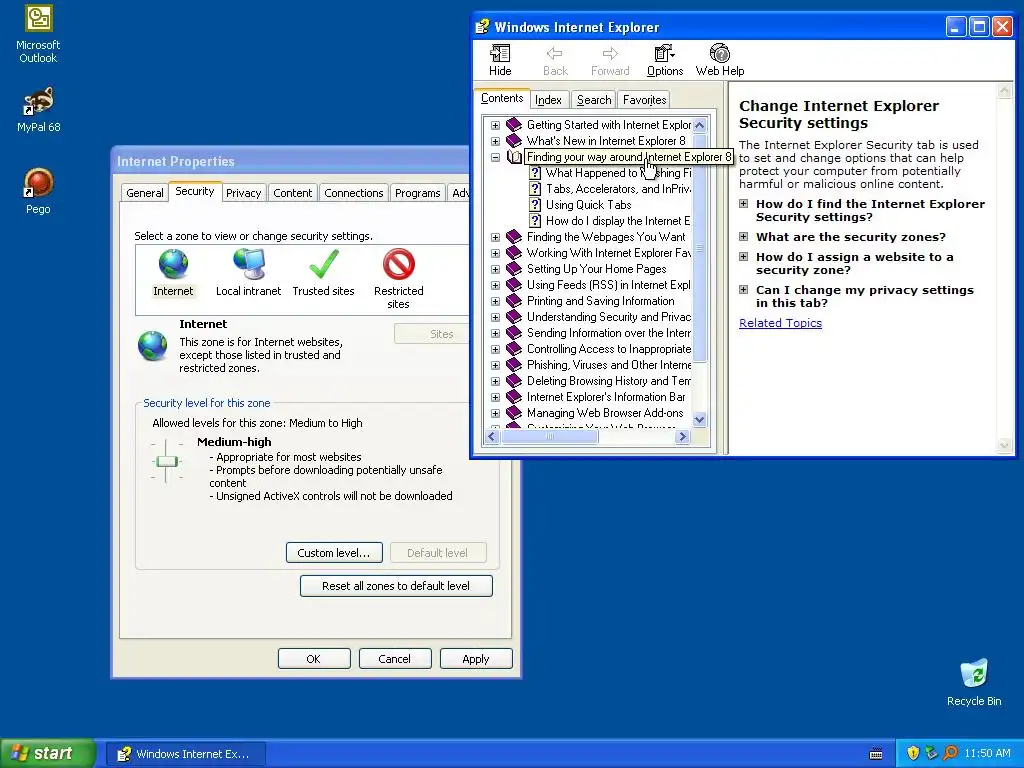The height and width of the screenshot is (768, 1024).
Task: Click the book icon for Setting Up Your Home Pages
Action: 514,269
